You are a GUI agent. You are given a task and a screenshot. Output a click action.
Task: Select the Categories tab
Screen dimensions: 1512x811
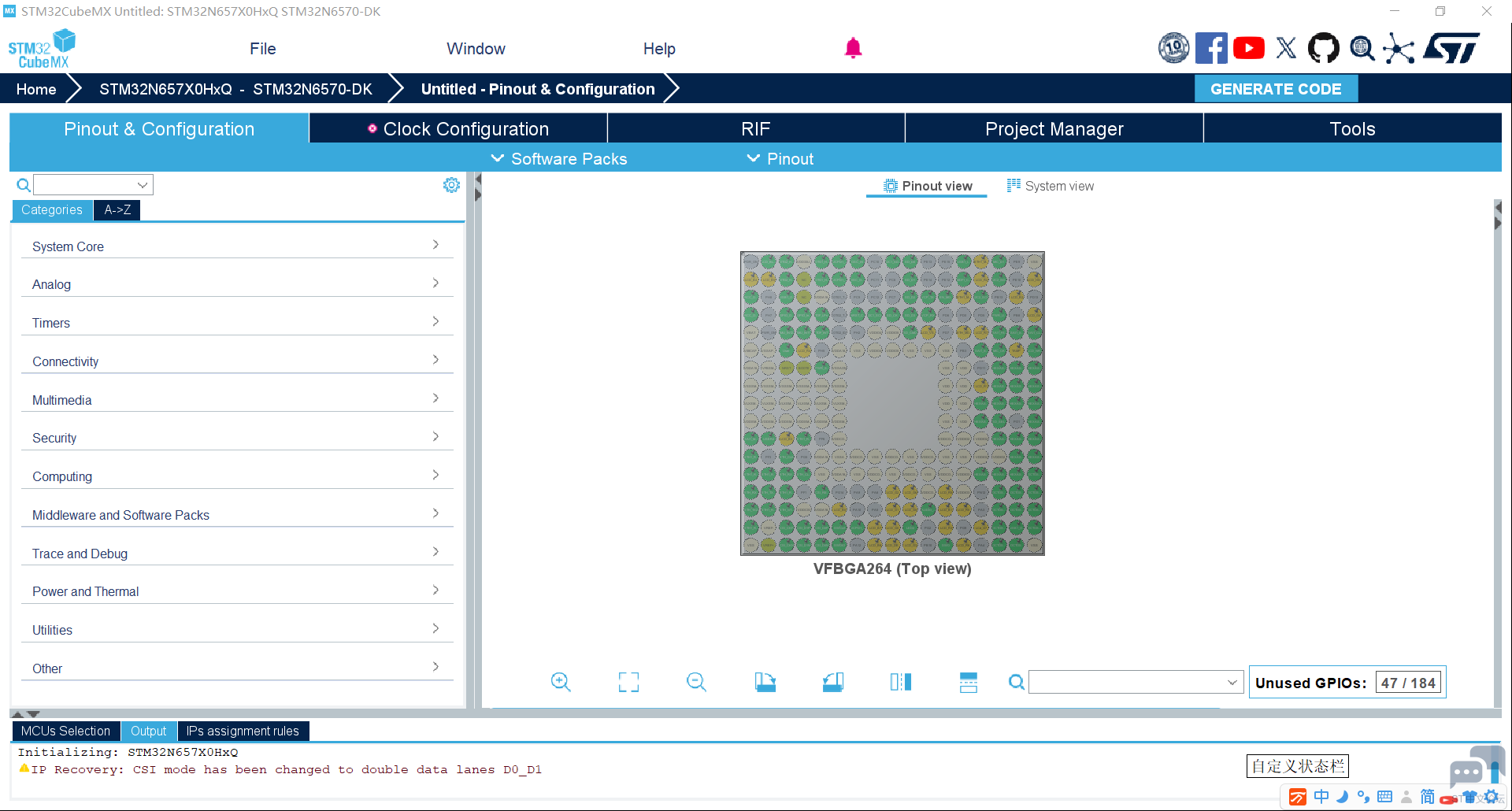click(x=52, y=210)
